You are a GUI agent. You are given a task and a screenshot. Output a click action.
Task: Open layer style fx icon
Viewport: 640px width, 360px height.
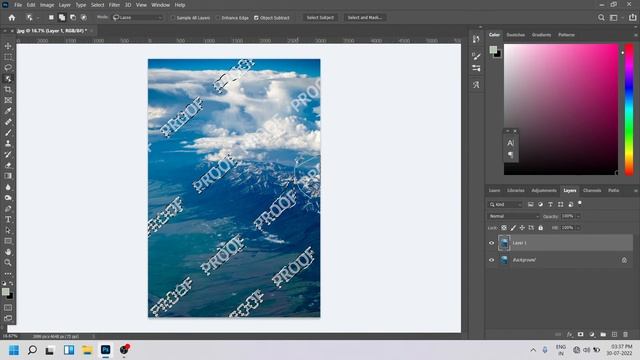[569, 334]
